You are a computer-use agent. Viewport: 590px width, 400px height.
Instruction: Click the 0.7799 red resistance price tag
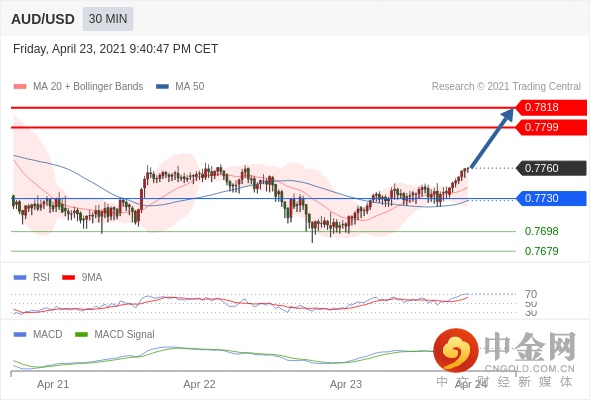(551, 127)
